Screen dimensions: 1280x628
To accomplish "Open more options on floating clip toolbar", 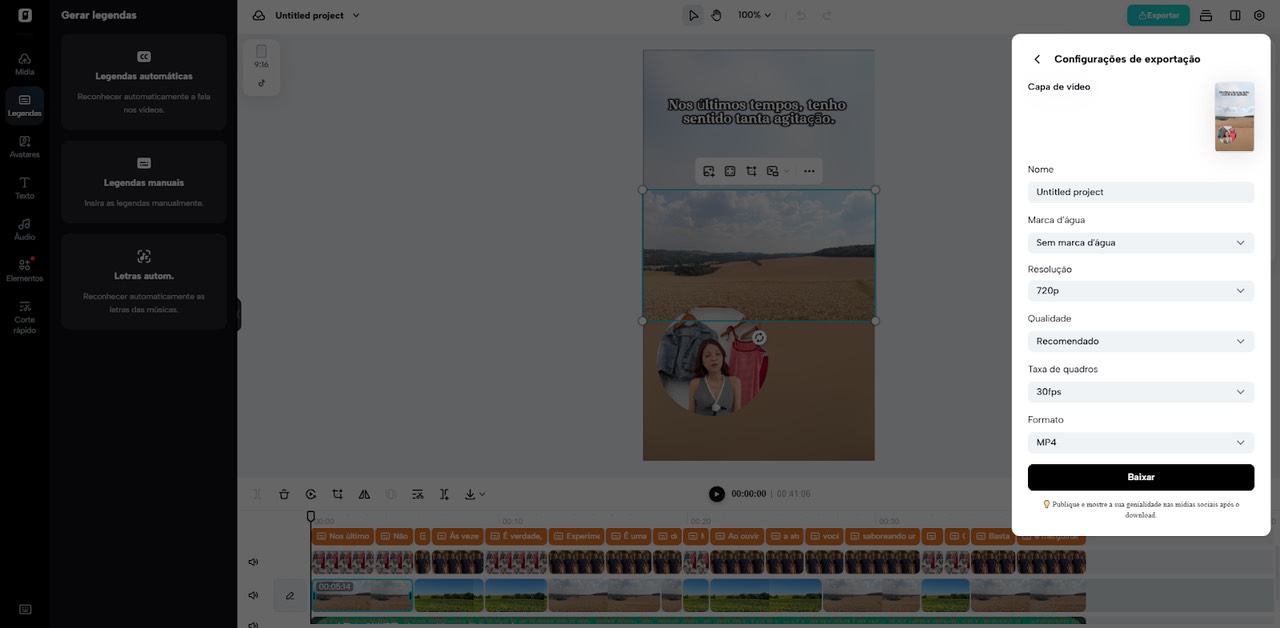I will (809, 171).
